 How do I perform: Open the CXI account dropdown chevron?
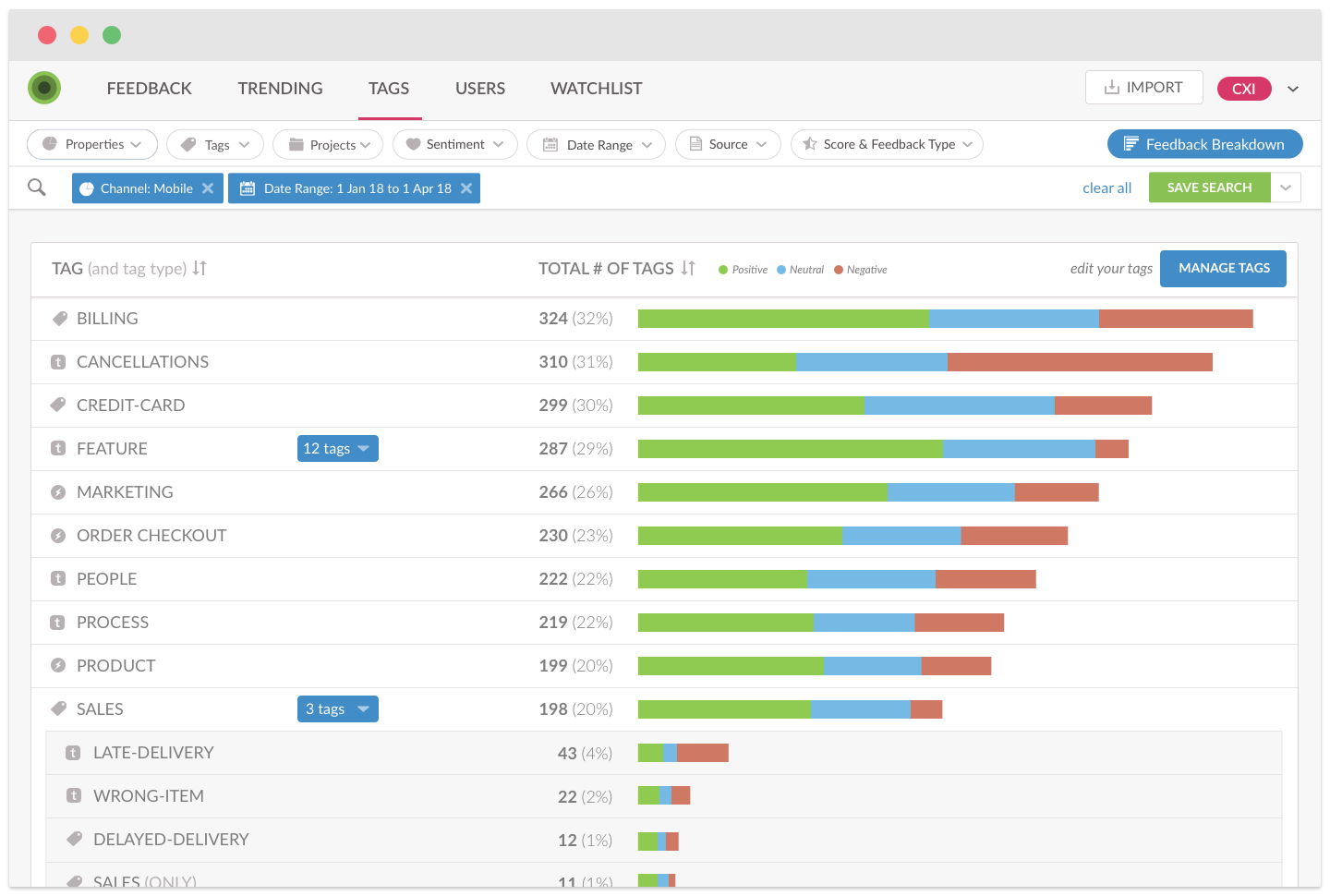[1293, 89]
